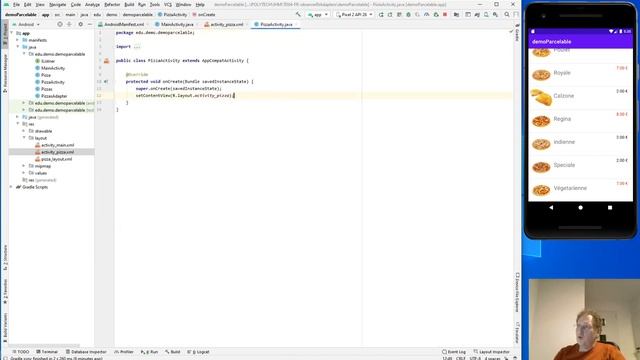Switch to MainActivity.java tab

point(177,24)
